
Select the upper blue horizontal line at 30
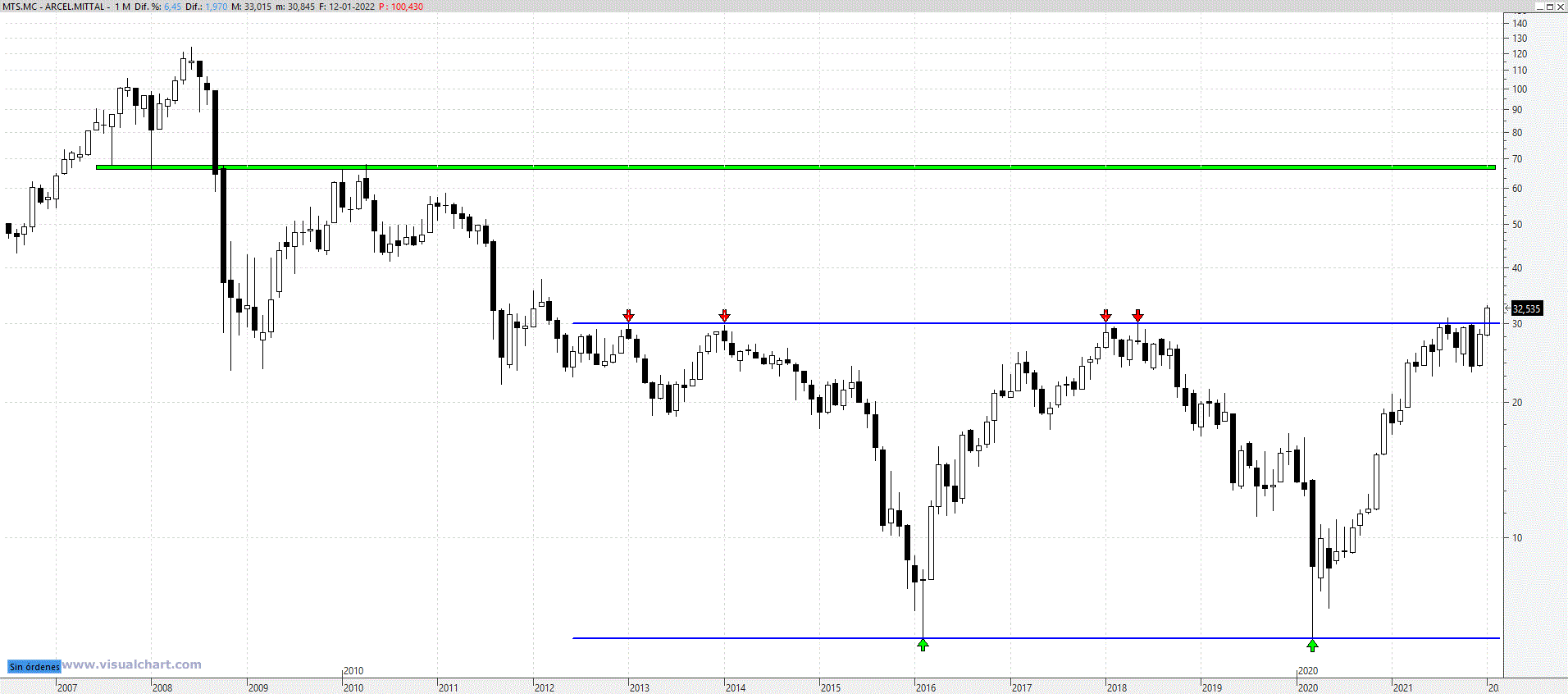902,323
